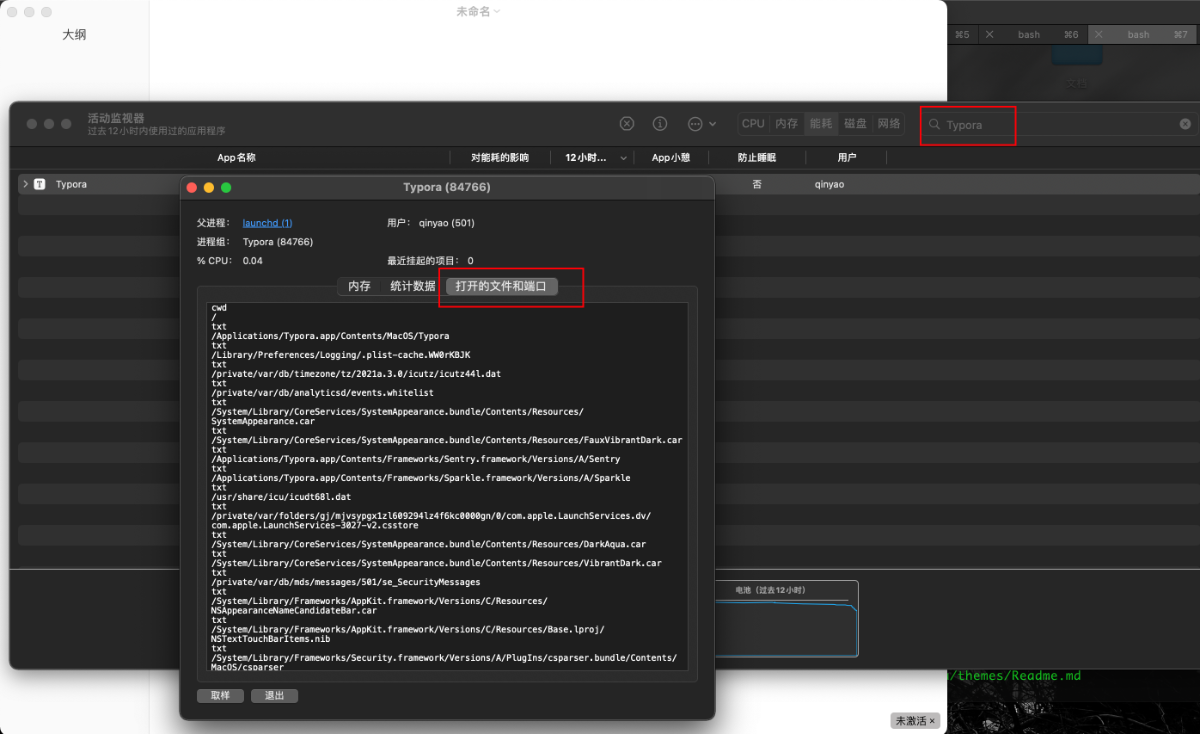Viewport: 1200px width, 734px height.
Task: Switch to the 内存 toolbar tab in Activity Monitor
Action: click(x=787, y=124)
